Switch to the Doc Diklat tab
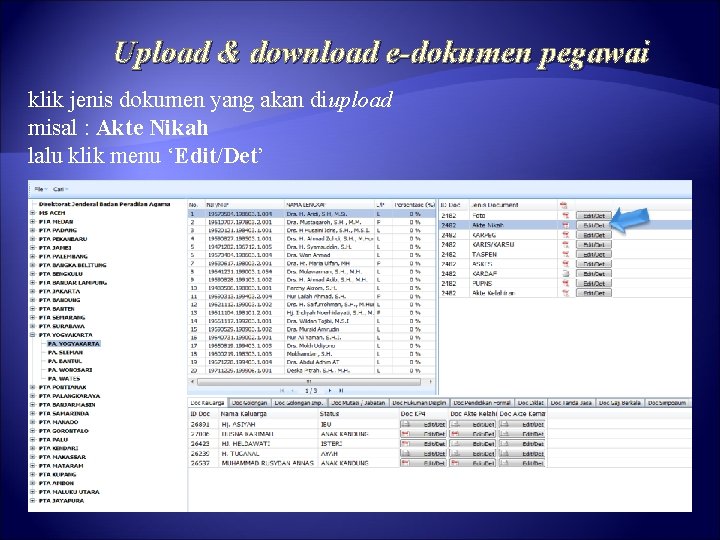This screenshot has width=720, height=540. 531,403
